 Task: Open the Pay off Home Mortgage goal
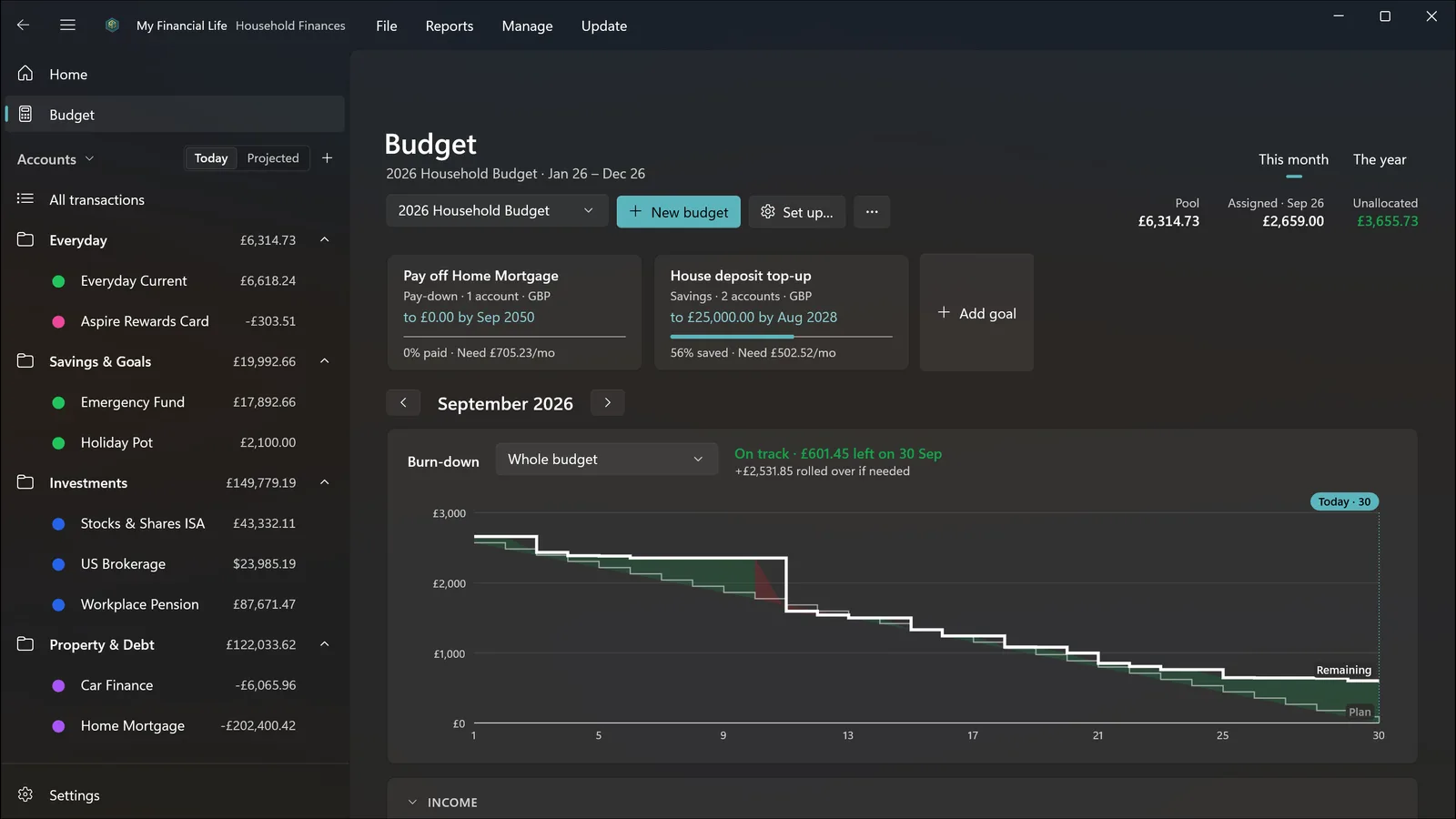click(515, 312)
